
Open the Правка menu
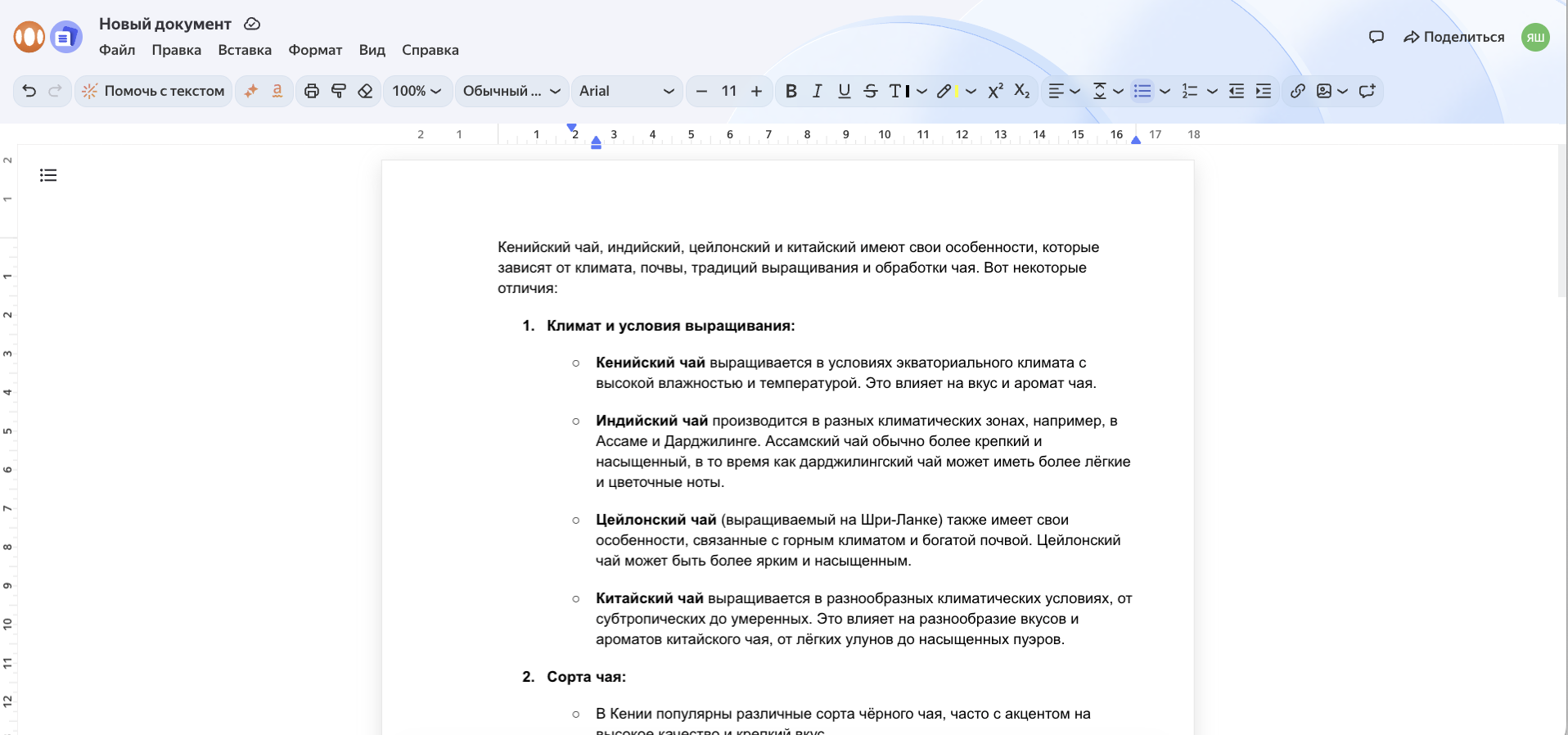[x=177, y=50]
